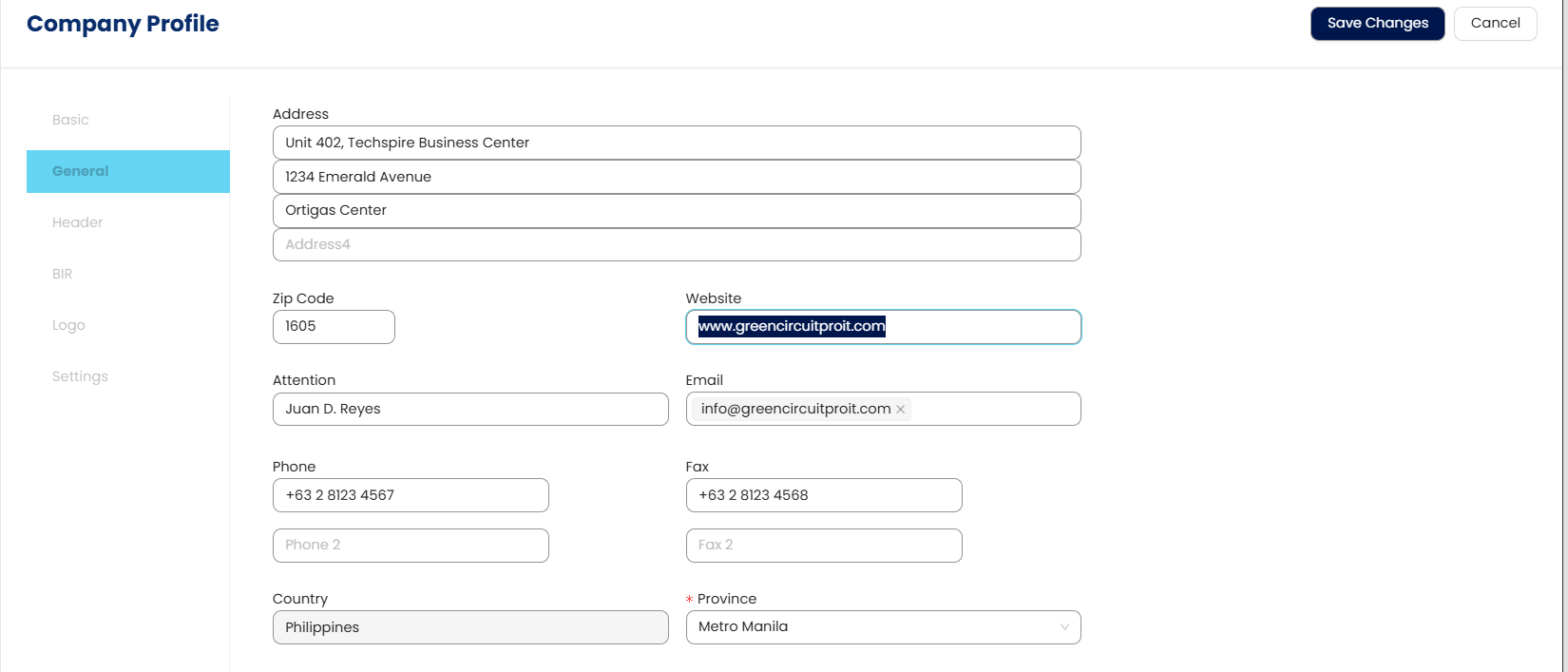Image resolution: width=1568 pixels, height=672 pixels.
Task: Expand the Province dropdown
Action: coord(883,627)
